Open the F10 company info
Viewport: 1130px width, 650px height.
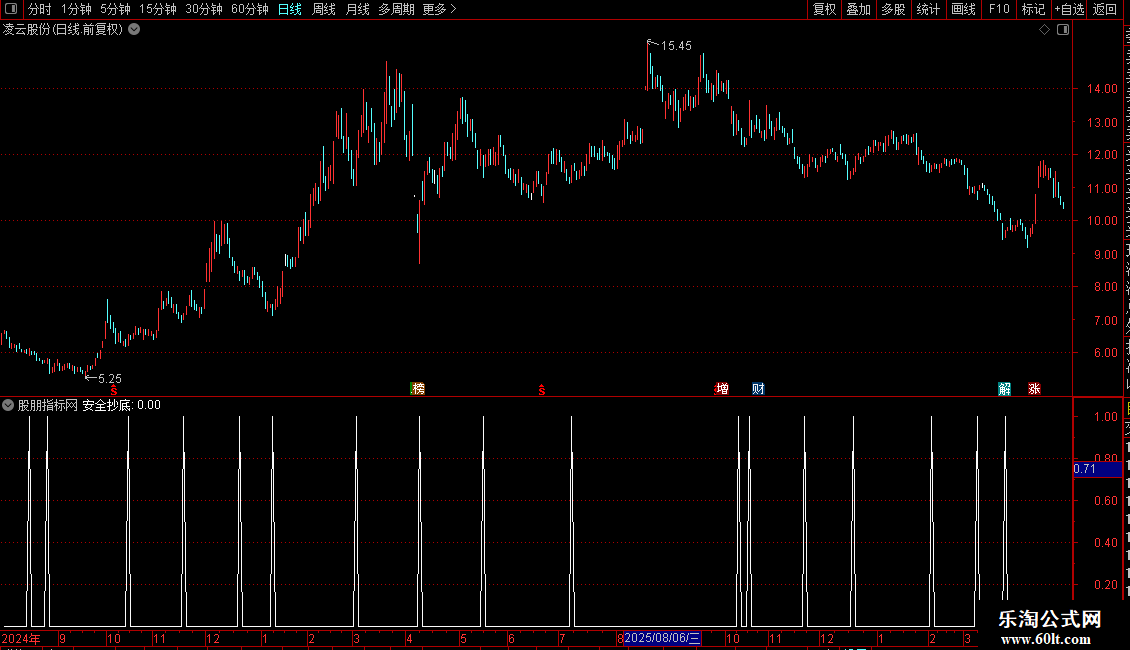click(x=999, y=9)
